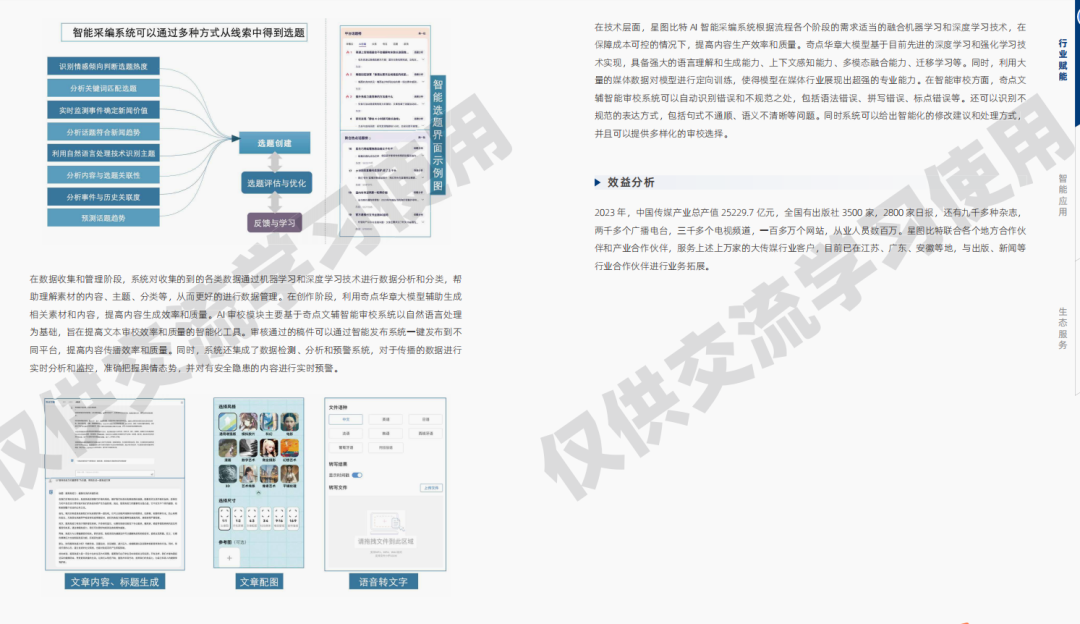
Task: Select the 16:9 image size option
Action: pyautogui.click(x=293, y=518)
